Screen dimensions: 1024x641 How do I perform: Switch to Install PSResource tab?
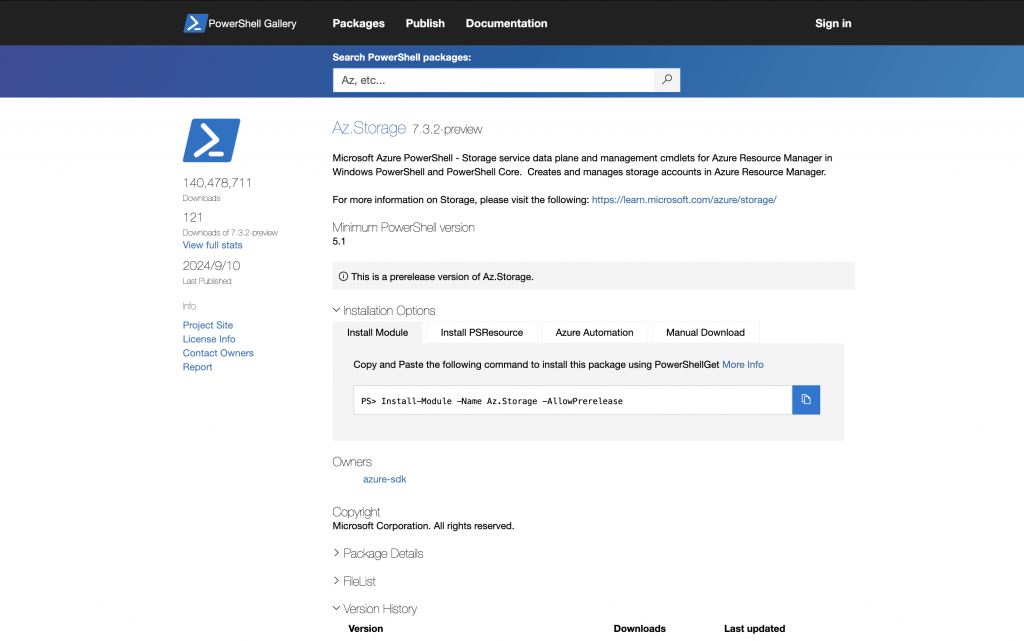pos(482,332)
